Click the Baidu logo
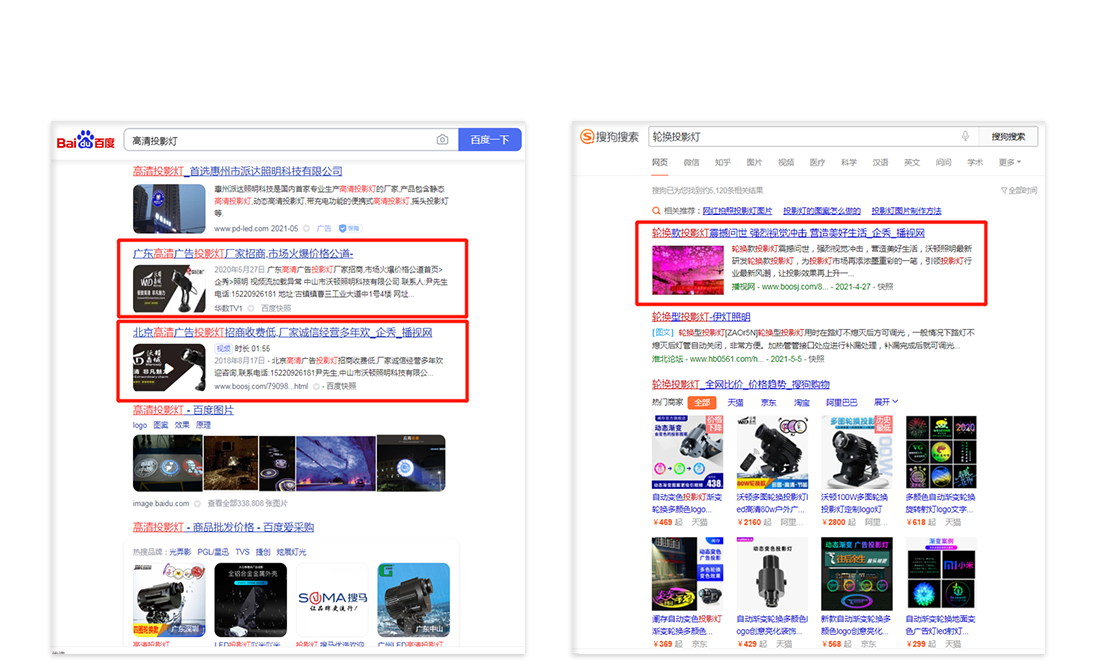Viewport: 1100px width, 669px height. [86, 140]
